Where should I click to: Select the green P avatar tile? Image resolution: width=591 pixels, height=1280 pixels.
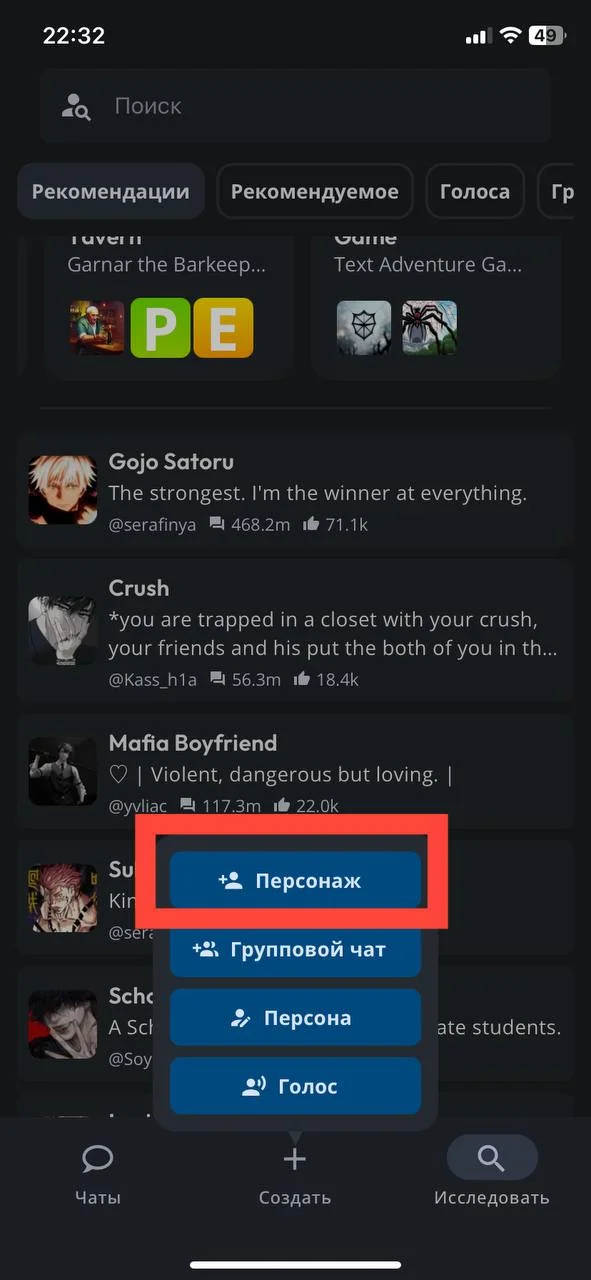click(x=160, y=329)
